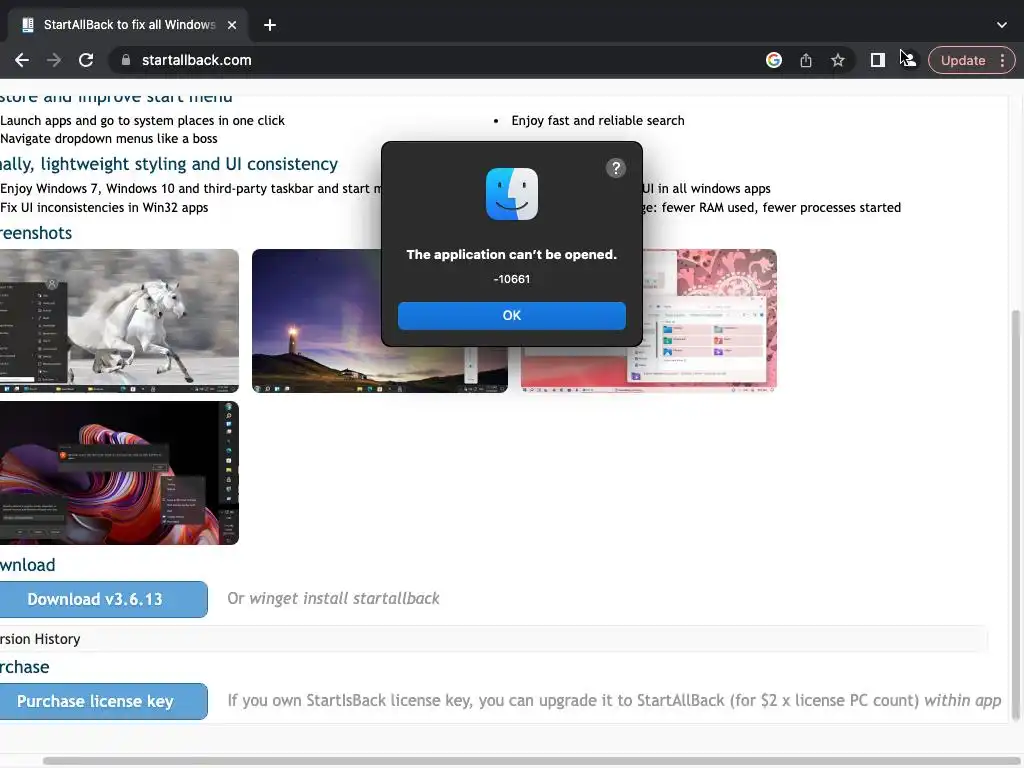Image resolution: width=1024 pixels, height=768 pixels.
Task: Click OK in the error dialog
Action: (512, 315)
